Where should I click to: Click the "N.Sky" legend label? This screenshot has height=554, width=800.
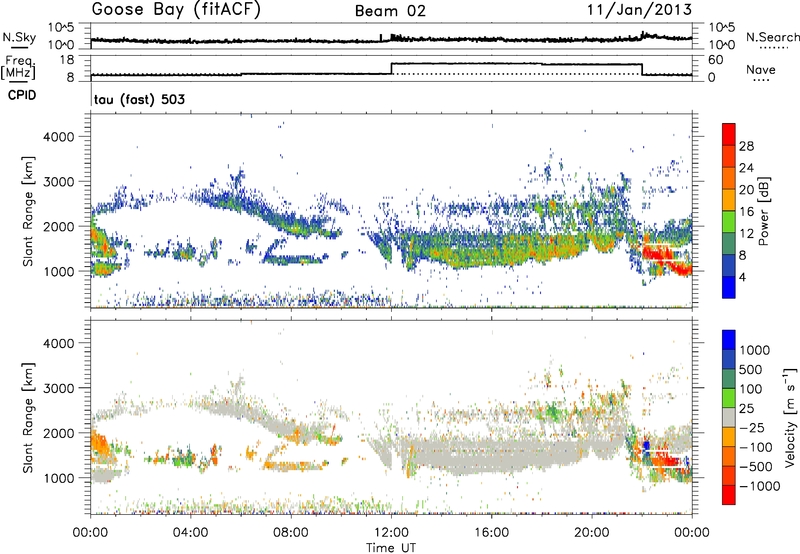[19, 37]
